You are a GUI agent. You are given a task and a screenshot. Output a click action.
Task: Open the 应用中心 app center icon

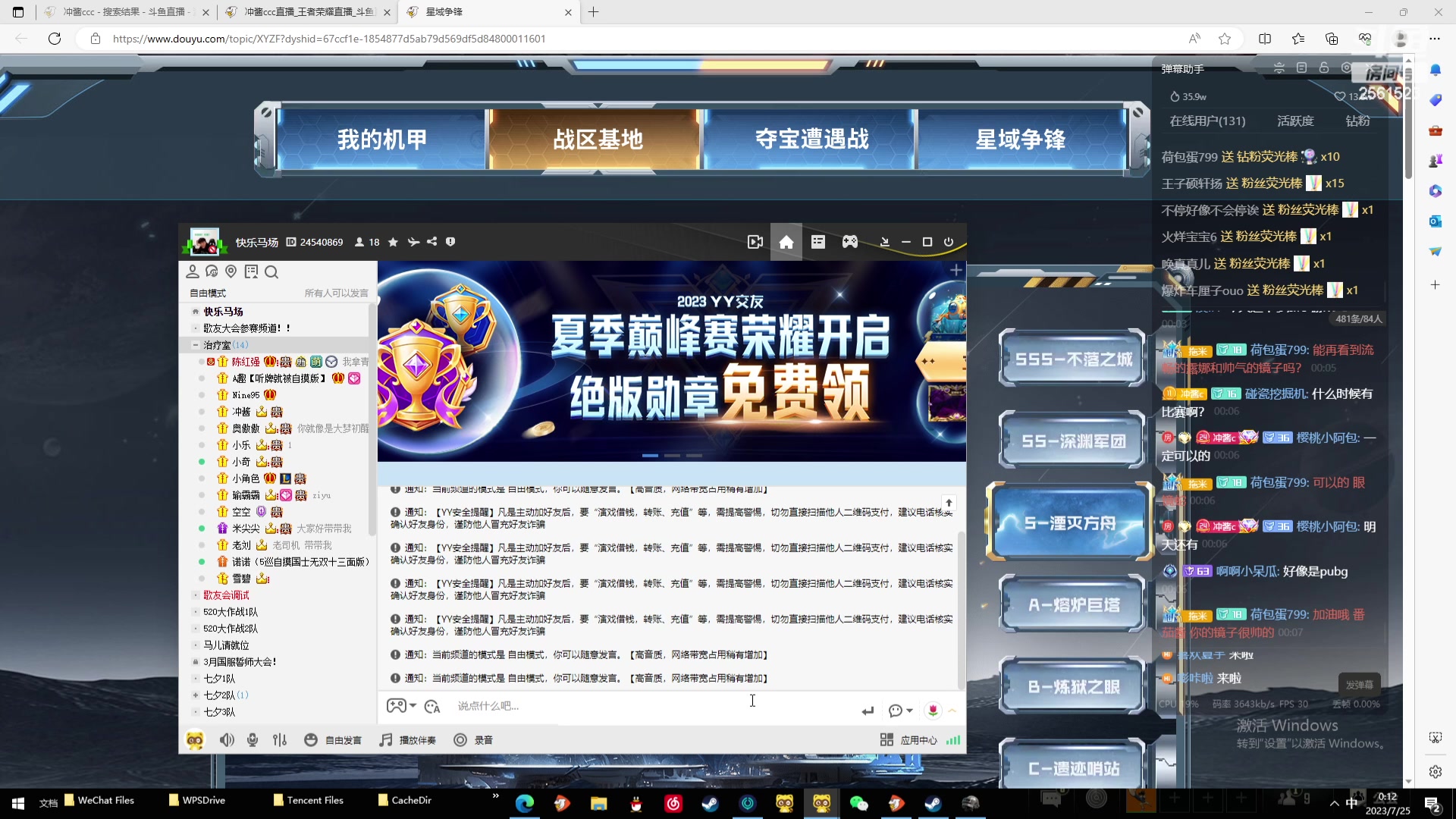886,739
